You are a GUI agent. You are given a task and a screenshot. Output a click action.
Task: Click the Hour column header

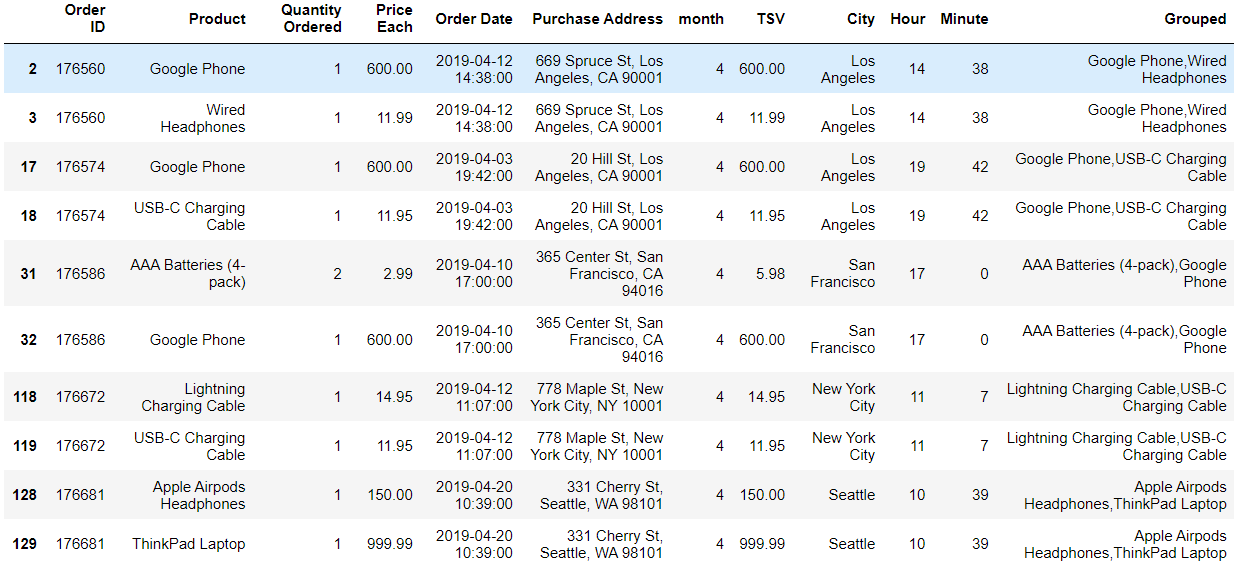click(908, 19)
